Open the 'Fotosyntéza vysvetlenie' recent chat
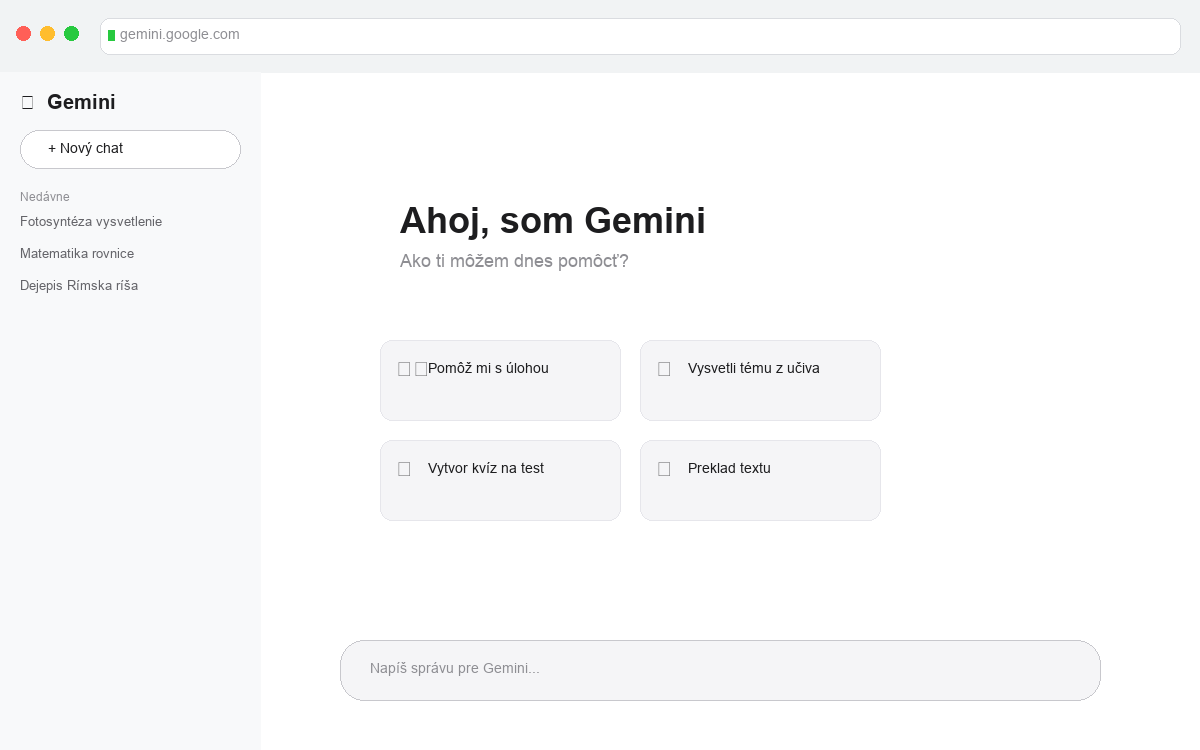The image size is (1200, 750). [91, 221]
